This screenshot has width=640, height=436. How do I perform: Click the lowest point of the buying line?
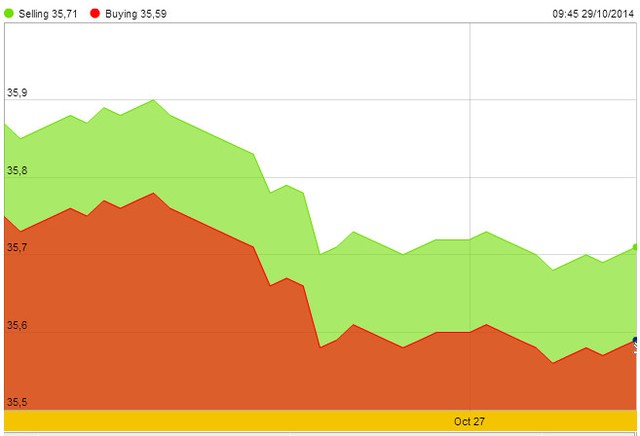[553, 362]
